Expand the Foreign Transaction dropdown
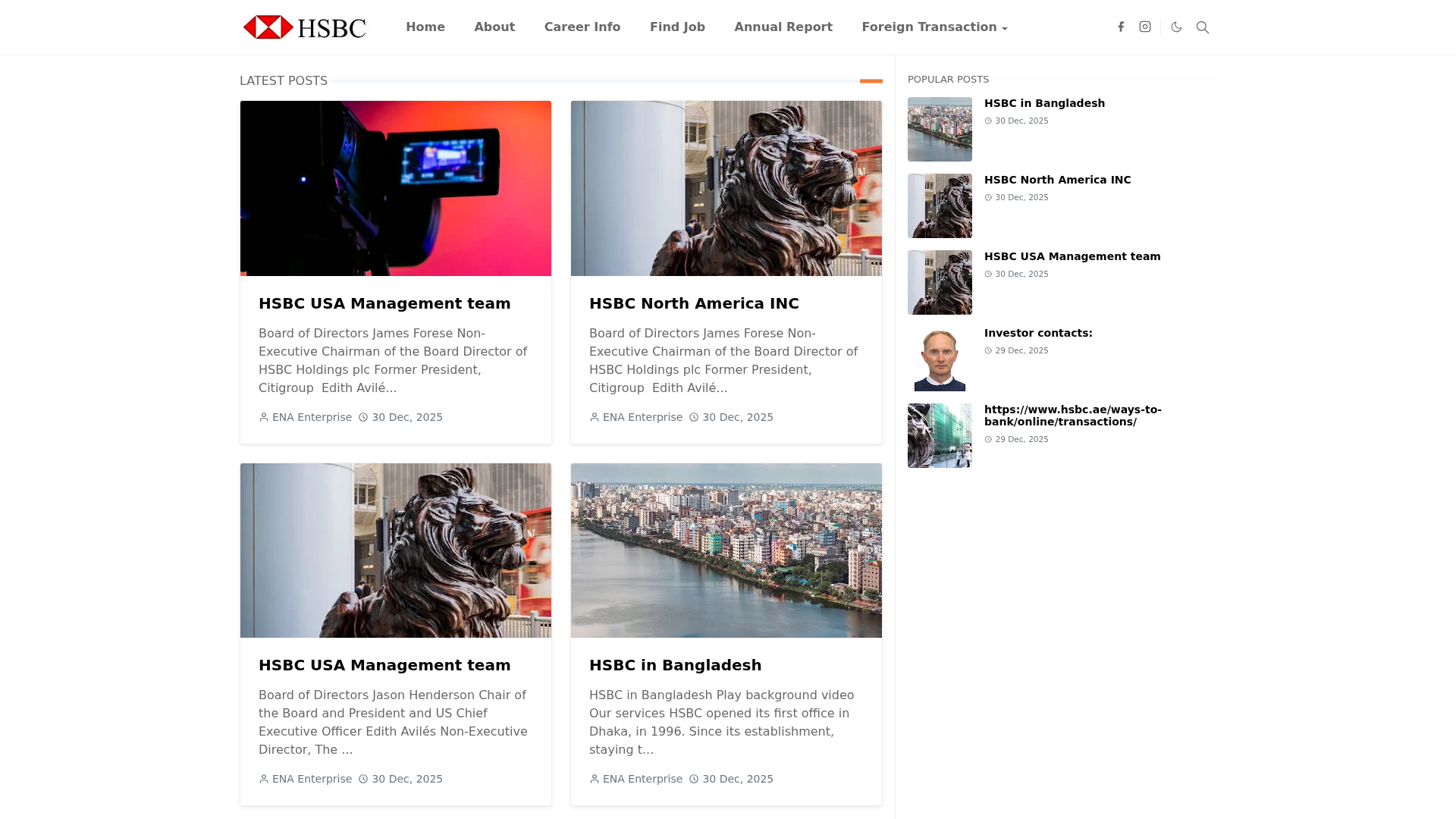This screenshot has height=819, width=1456. (x=934, y=27)
